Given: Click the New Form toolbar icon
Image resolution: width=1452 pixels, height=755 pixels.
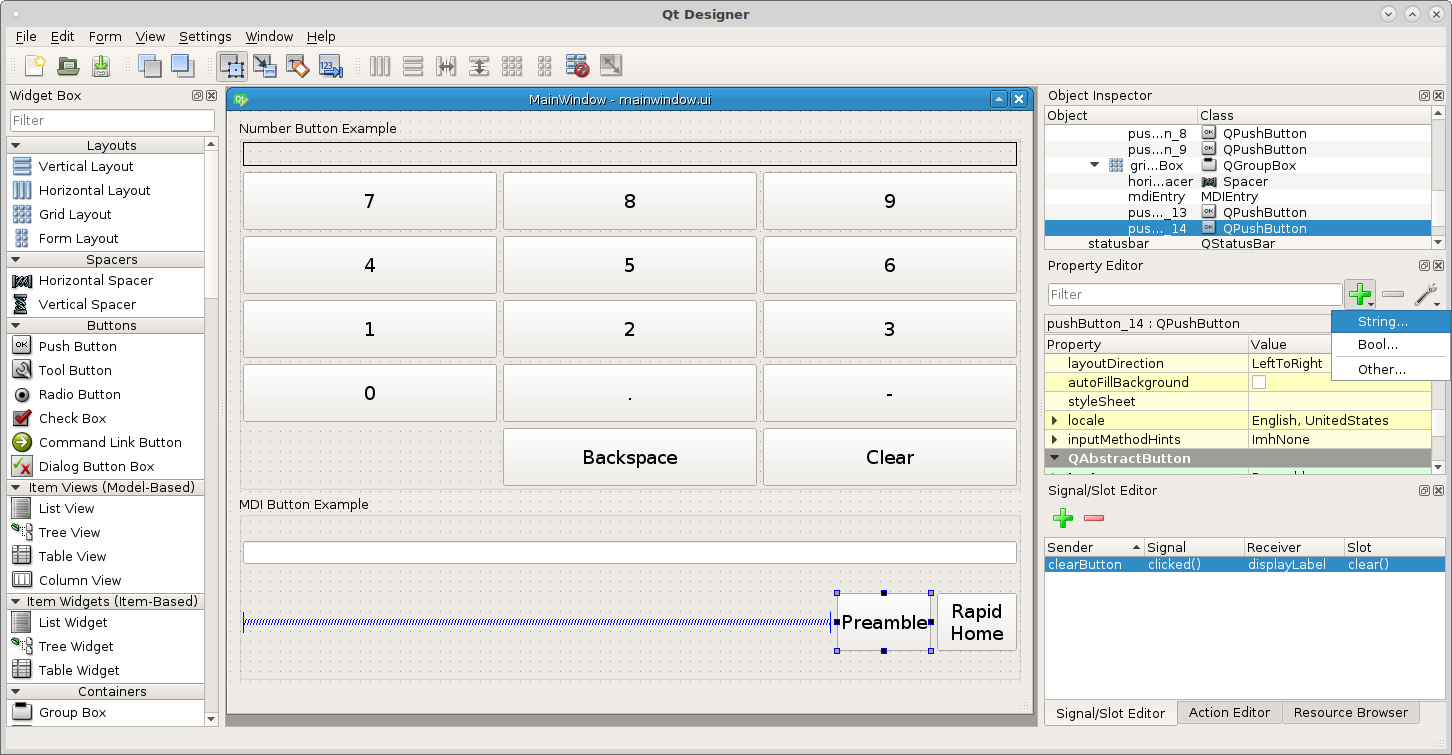Looking at the screenshot, I should (35, 66).
